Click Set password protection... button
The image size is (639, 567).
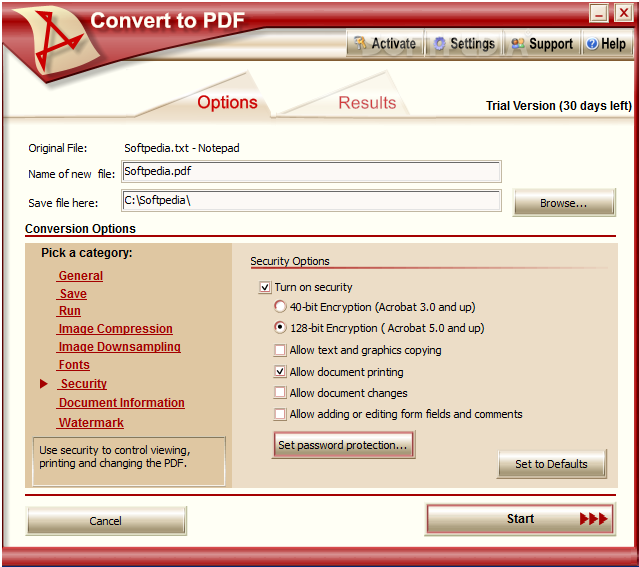click(343, 445)
